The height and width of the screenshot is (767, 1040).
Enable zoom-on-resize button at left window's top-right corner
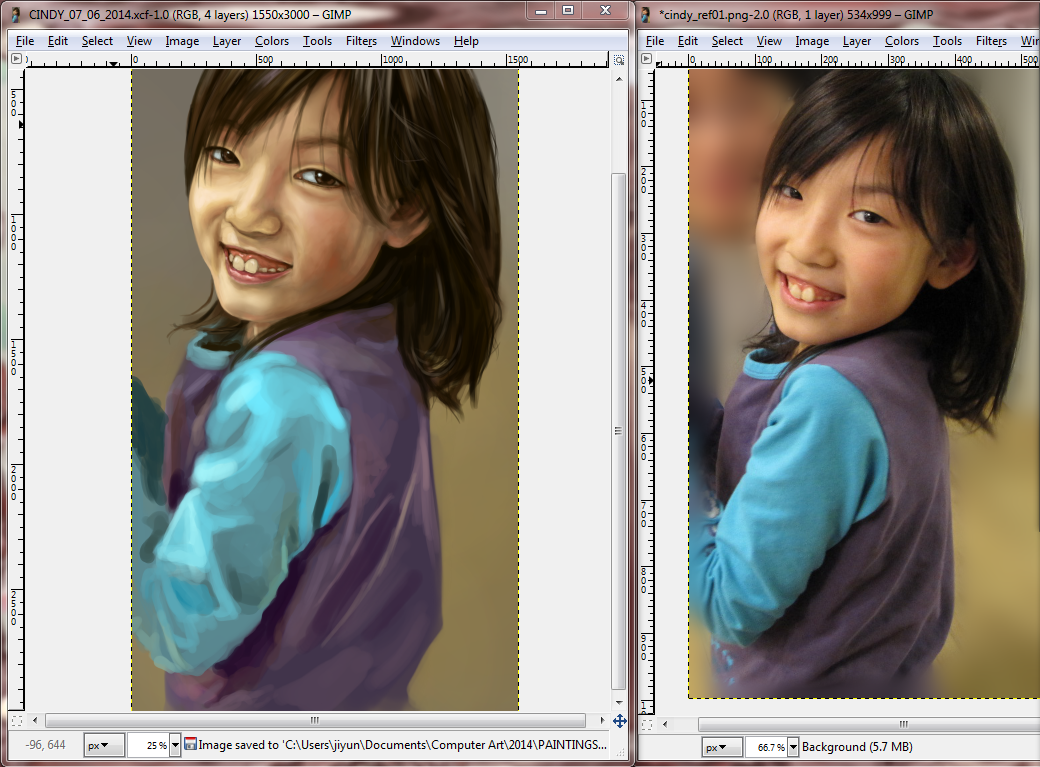(619, 59)
